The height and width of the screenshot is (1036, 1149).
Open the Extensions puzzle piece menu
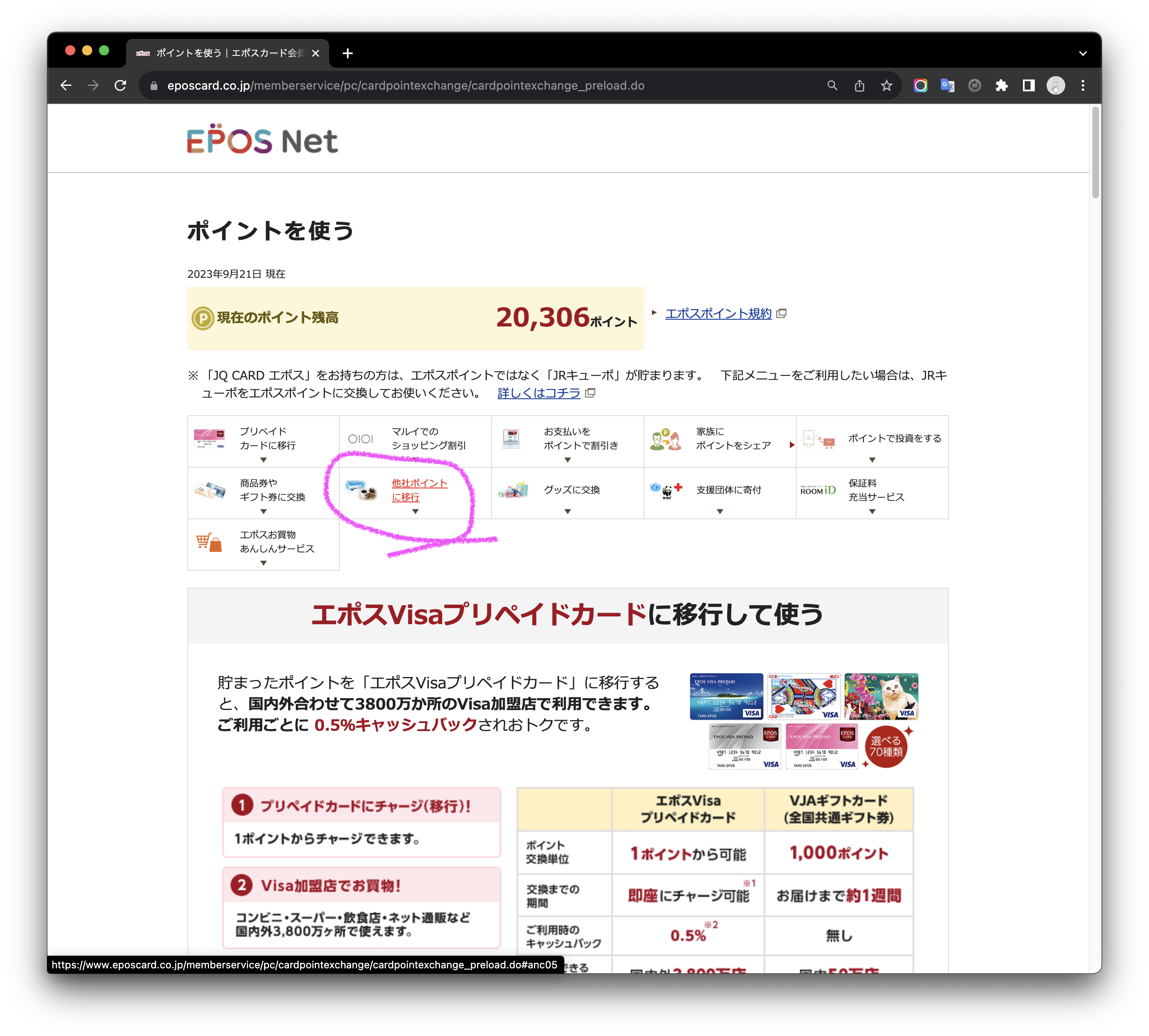(1001, 85)
